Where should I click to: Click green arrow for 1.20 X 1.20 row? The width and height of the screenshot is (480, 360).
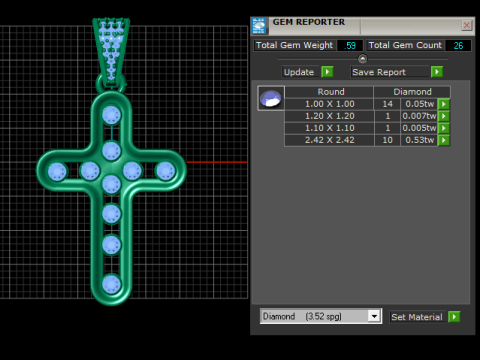pos(444,116)
